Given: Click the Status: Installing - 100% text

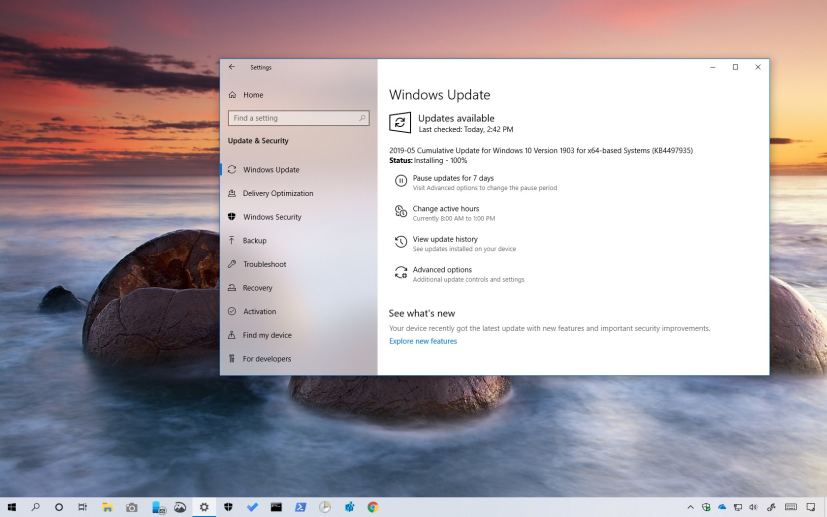Looking at the screenshot, I should pyautogui.click(x=428, y=160).
